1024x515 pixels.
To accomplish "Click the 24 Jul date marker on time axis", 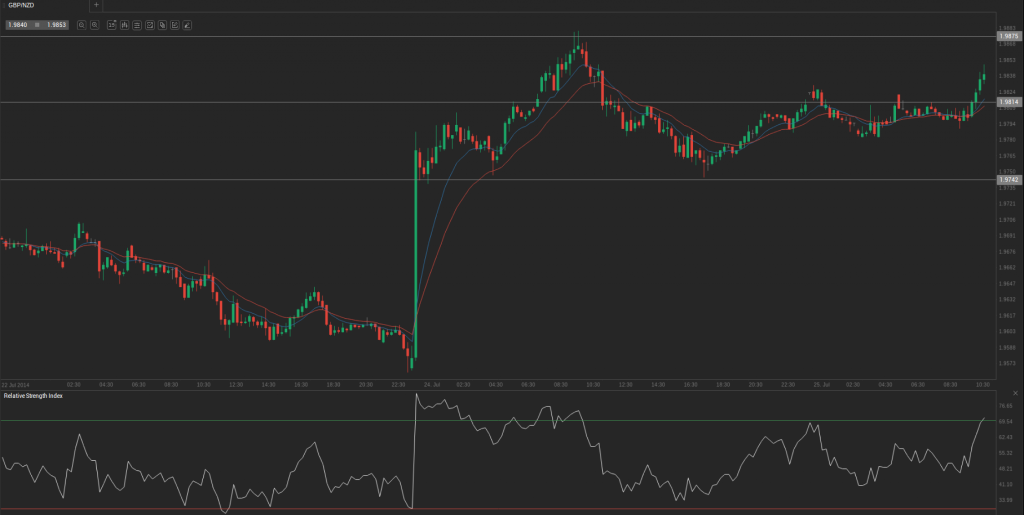I will pos(432,384).
